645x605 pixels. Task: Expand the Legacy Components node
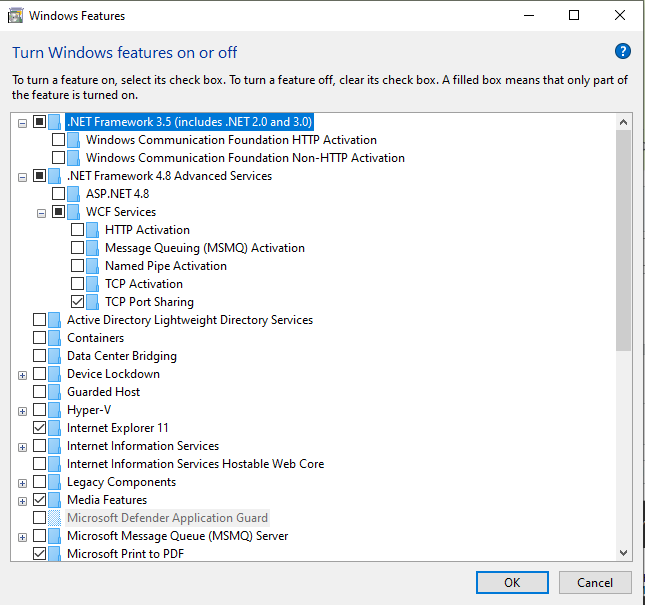23,483
